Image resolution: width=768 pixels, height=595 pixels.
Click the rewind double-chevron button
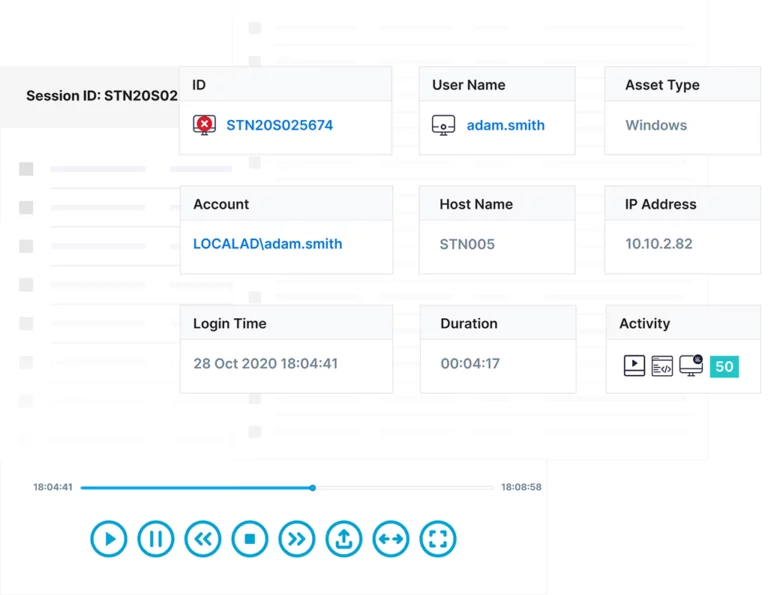pos(203,540)
